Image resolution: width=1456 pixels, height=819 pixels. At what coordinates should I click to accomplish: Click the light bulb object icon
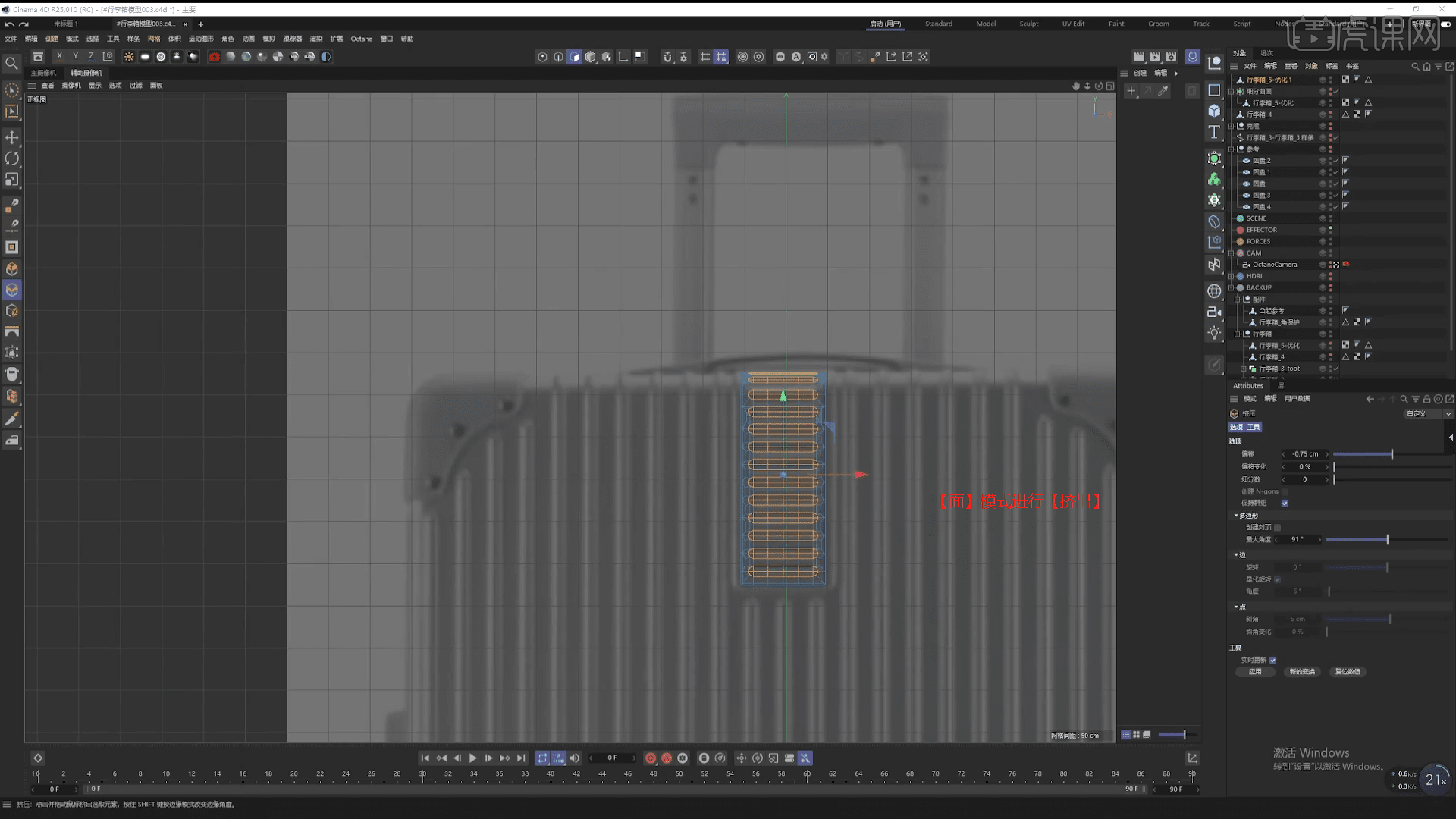pyautogui.click(x=1214, y=333)
